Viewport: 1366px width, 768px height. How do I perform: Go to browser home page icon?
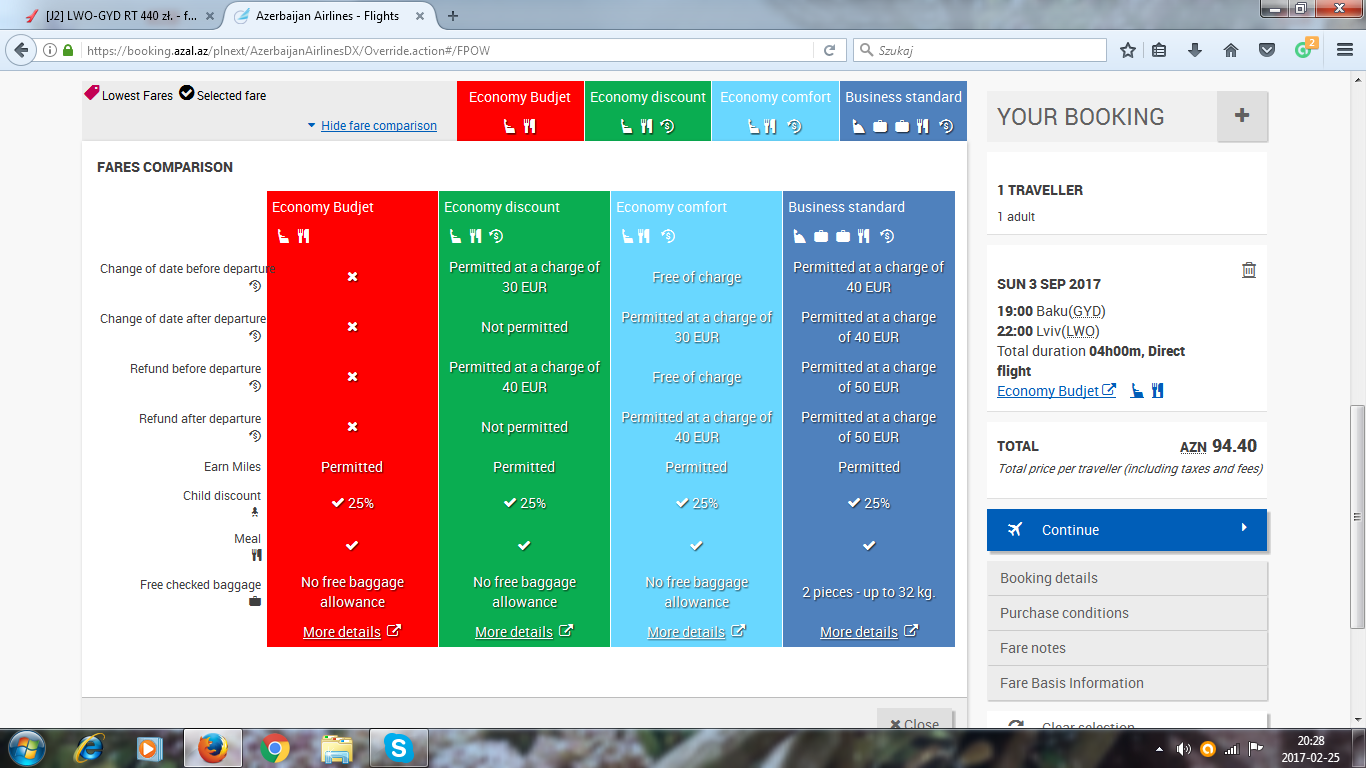tap(1231, 50)
